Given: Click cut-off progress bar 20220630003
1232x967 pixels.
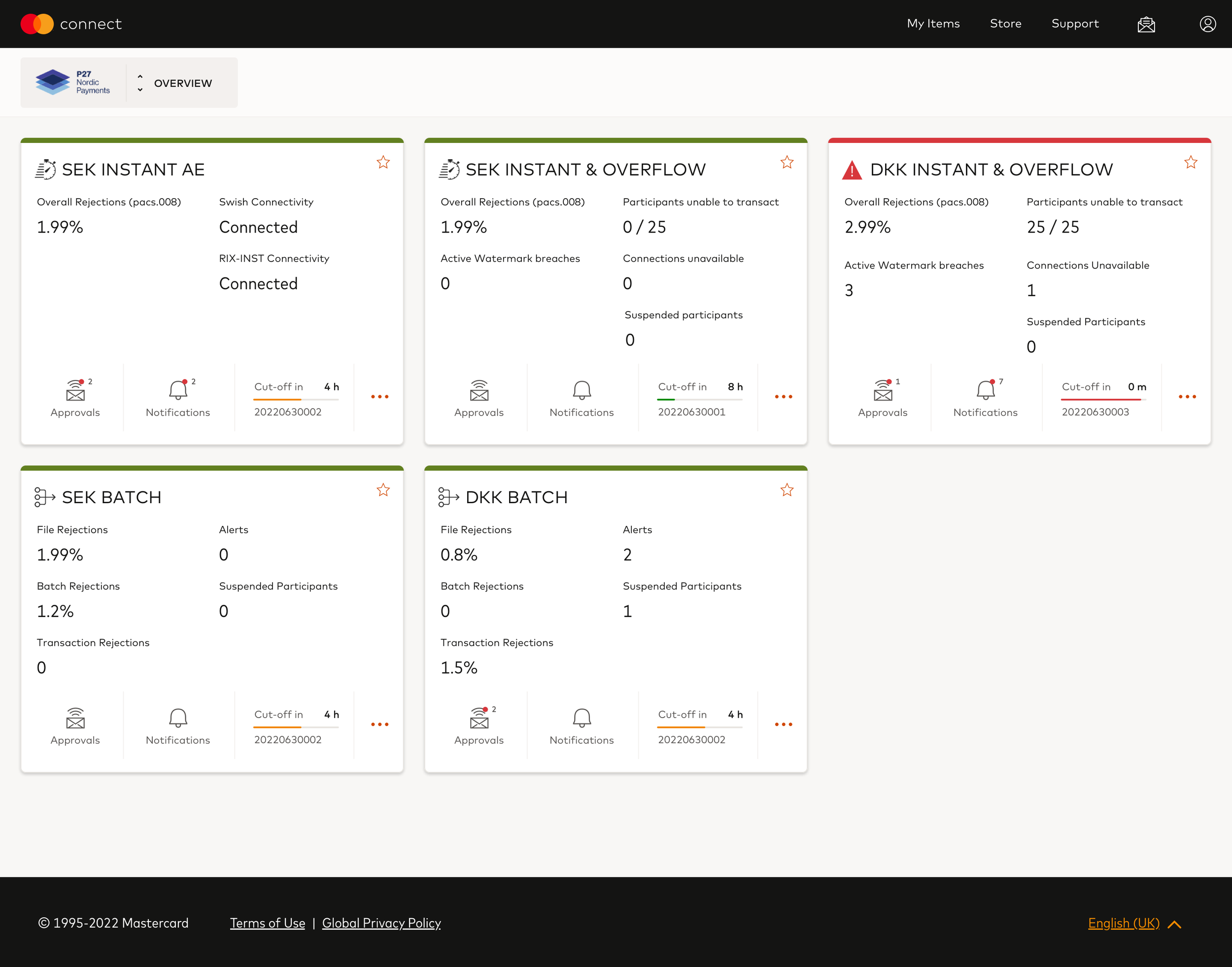Looking at the screenshot, I should click(x=1103, y=400).
